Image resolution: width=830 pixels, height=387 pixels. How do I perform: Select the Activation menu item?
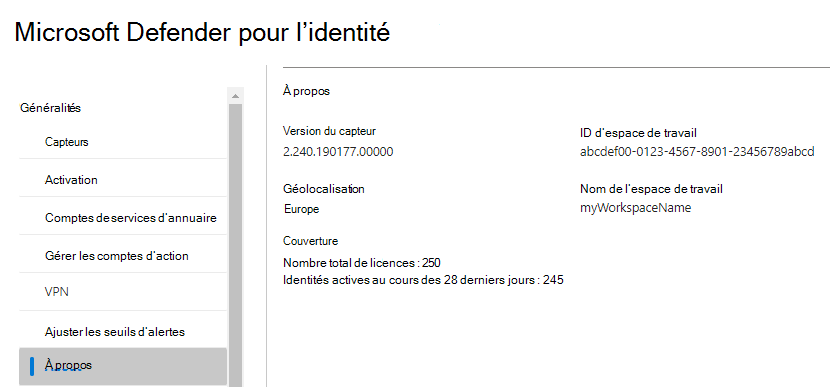[x=123, y=179]
